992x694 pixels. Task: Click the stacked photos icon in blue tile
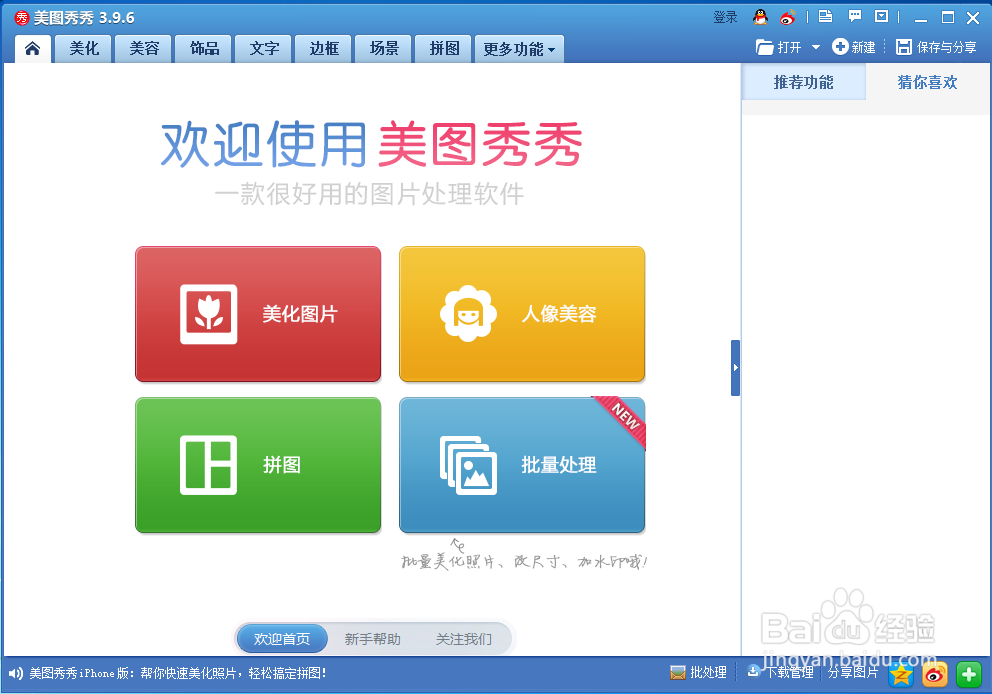(x=468, y=466)
